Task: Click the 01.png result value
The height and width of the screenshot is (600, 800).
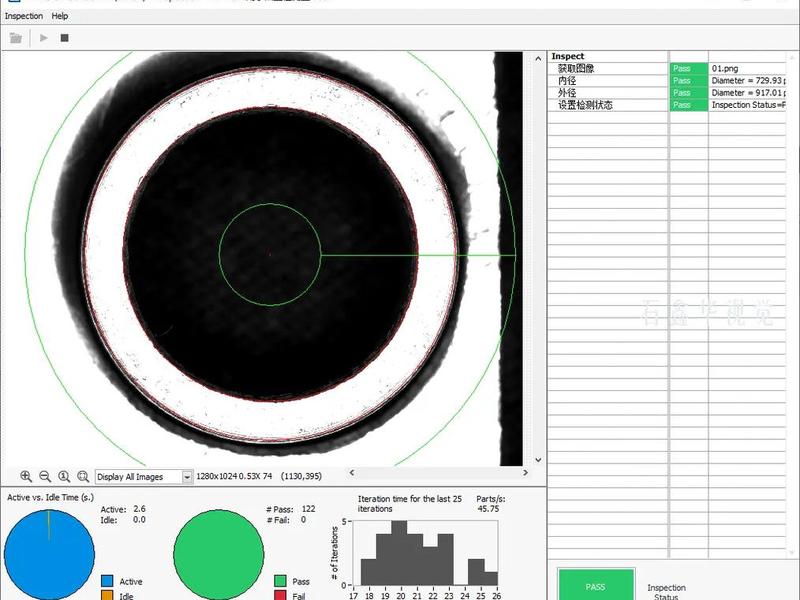Action: [x=725, y=68]
